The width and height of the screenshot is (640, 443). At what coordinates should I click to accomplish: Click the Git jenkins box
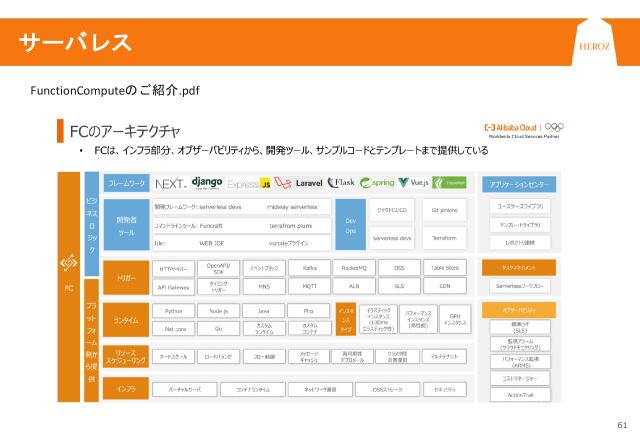pyautogui.click(x=444, y=210)
